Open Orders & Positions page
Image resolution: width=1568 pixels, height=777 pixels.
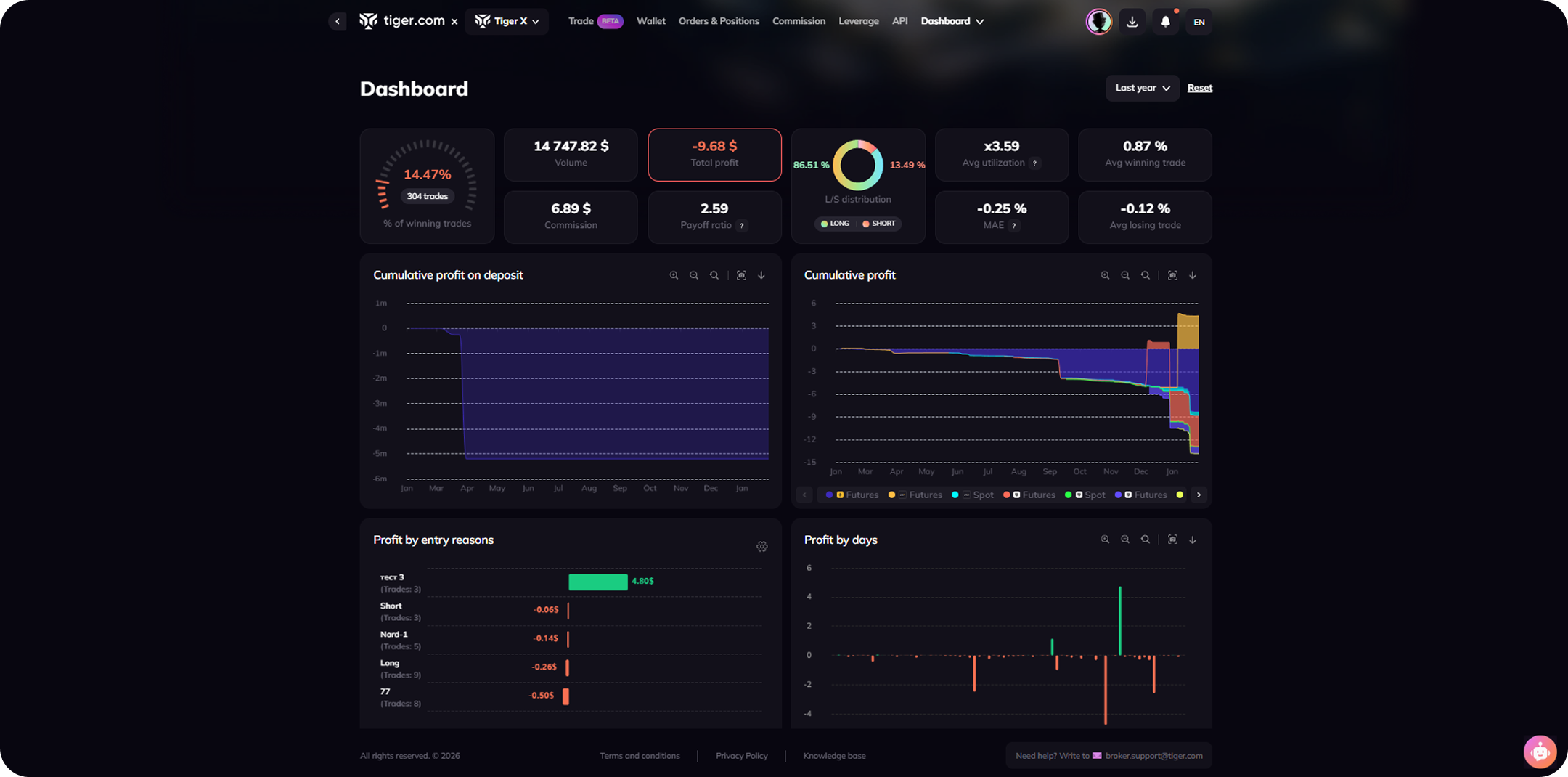point(719,21)
